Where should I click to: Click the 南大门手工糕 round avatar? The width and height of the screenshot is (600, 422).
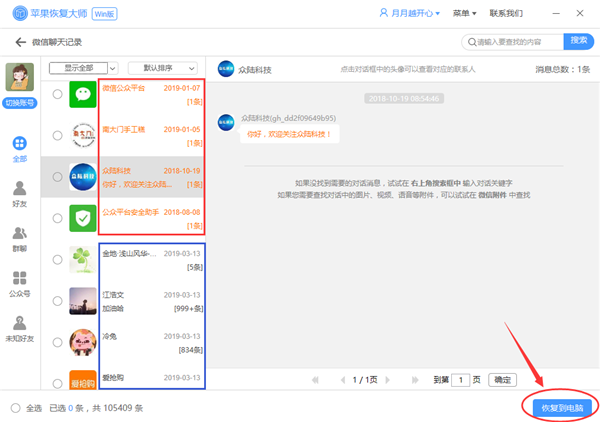click(83, 135)
